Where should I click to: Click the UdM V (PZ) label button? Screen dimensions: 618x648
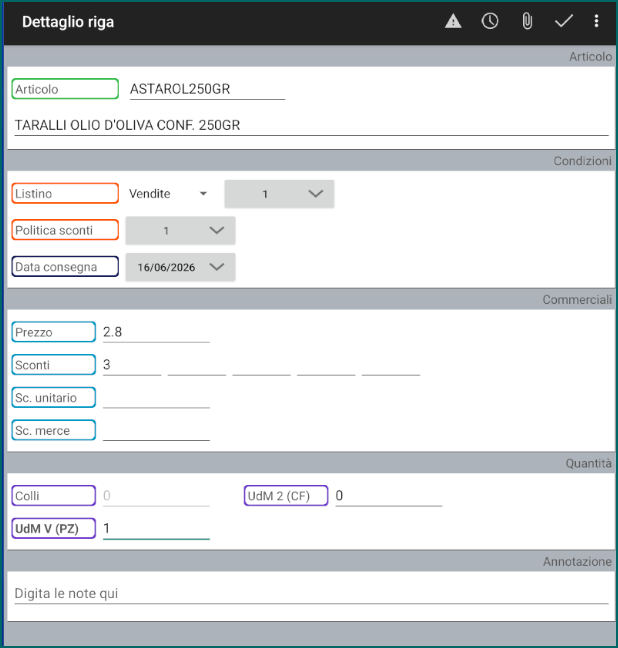(54, 528)
